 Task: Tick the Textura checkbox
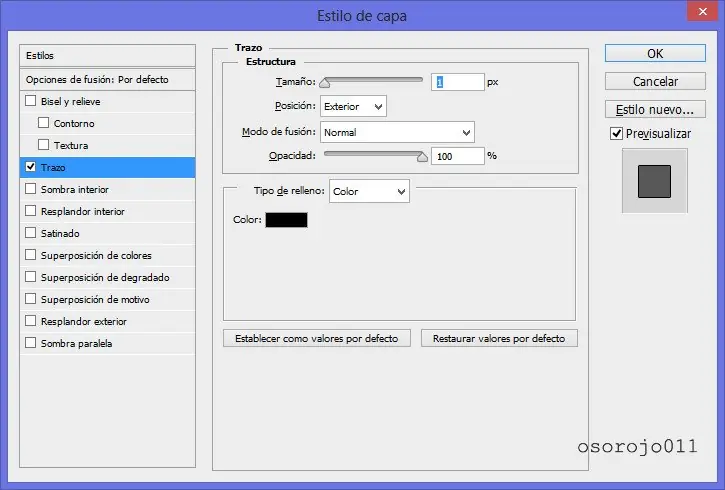(43, 145)
